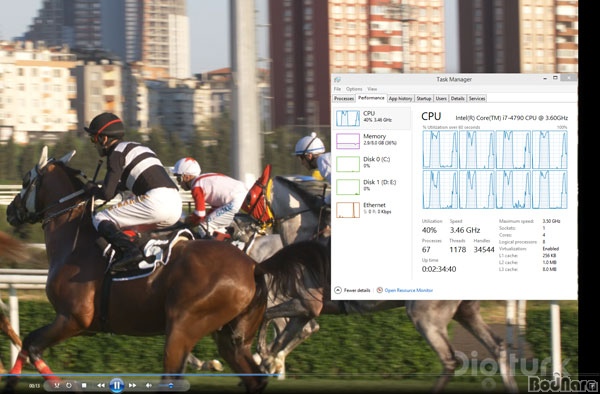Switch to the Processes tab

[344, 99]
